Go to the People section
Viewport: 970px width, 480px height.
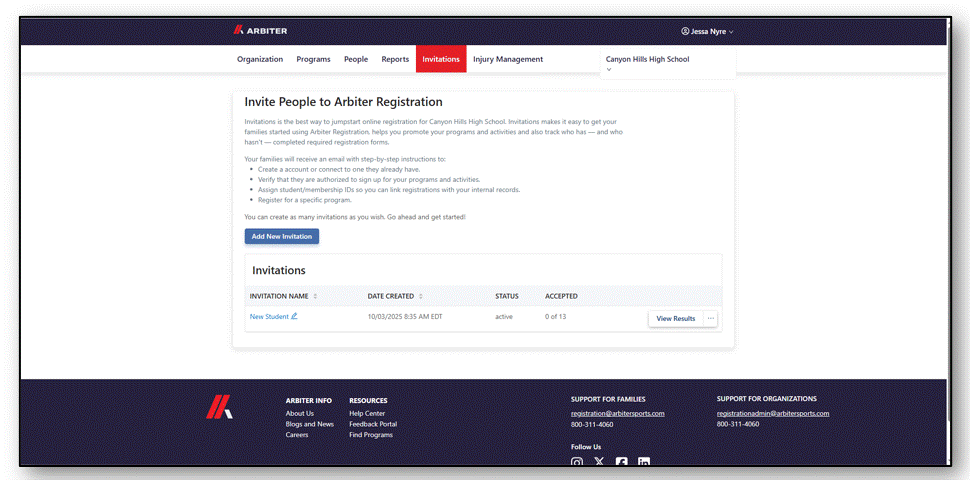[x=356, y=59]
